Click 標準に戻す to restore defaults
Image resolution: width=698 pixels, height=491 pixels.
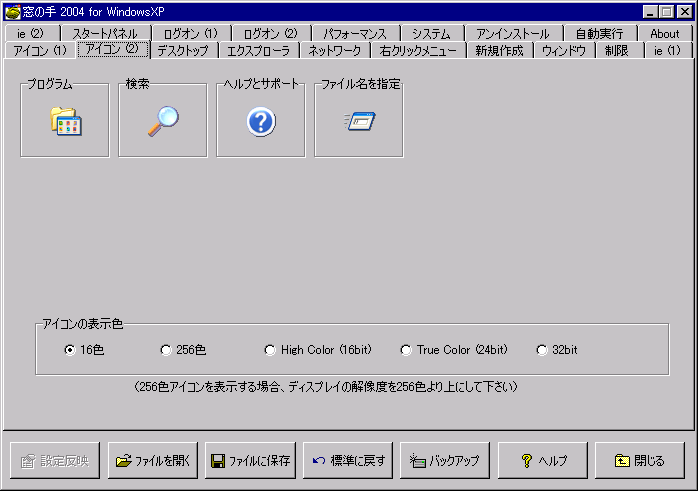tap(348, 460)
